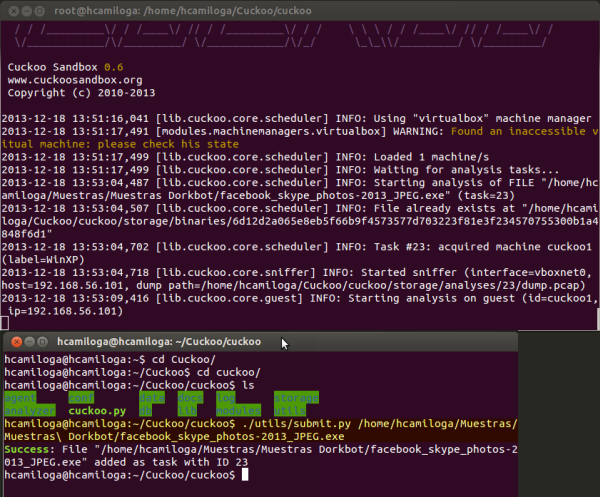Click the 'db' directory name
This screenshot has width=600, height=497.
tap(145, 411)
